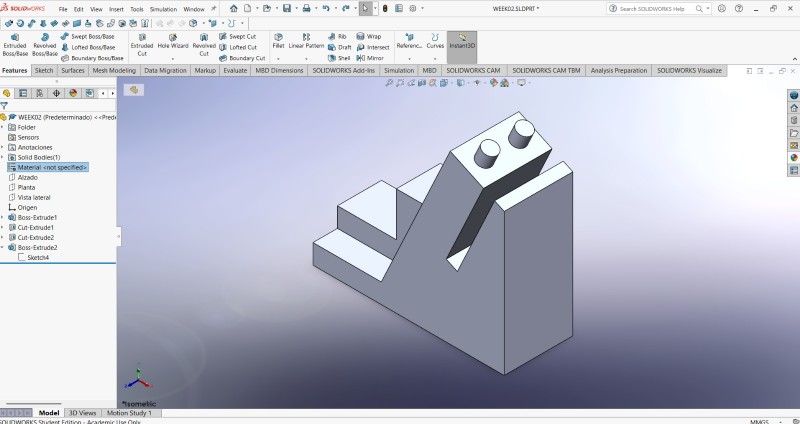Switch to the Sketch tab
This screenshot has height=424, width=800.
pyautogui.click(x=44, y=70)
